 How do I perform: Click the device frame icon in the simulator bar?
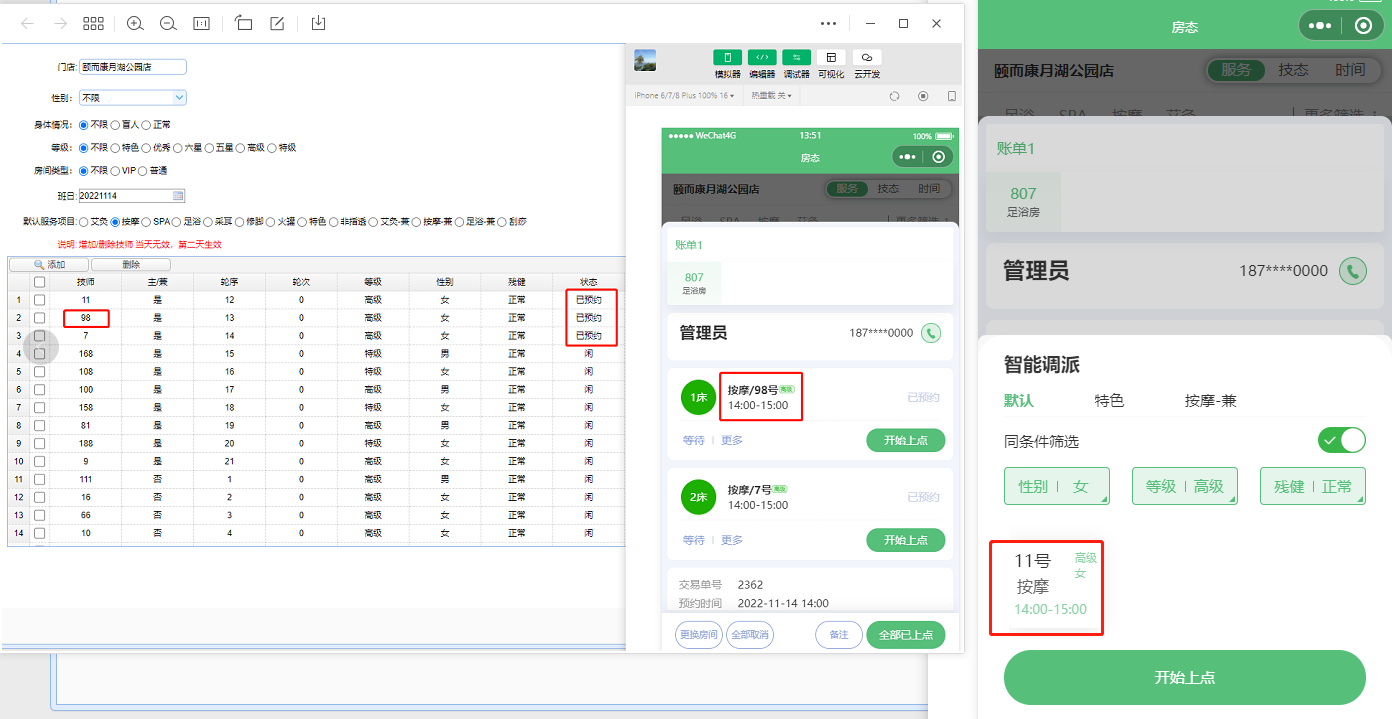pos(951,96)
